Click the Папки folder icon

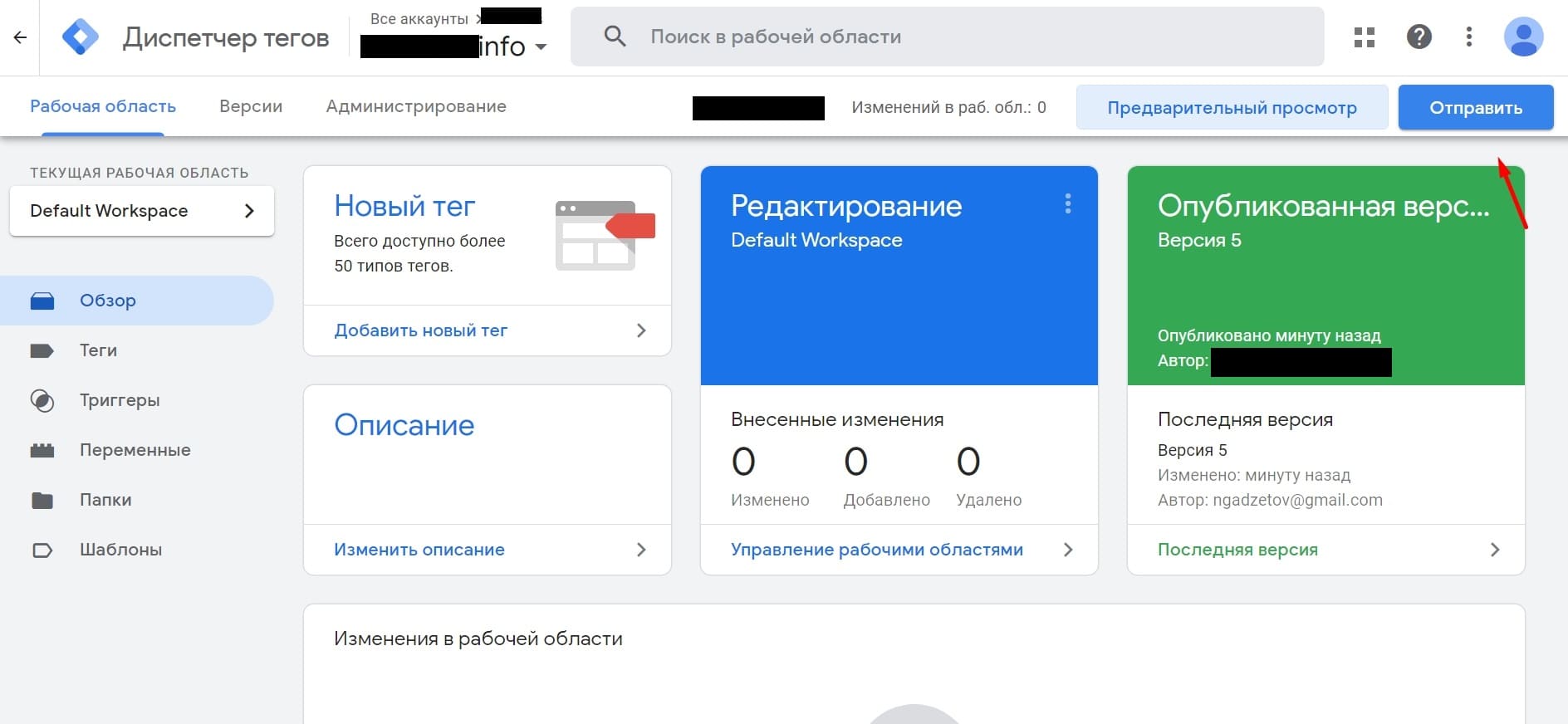(42, 500)
